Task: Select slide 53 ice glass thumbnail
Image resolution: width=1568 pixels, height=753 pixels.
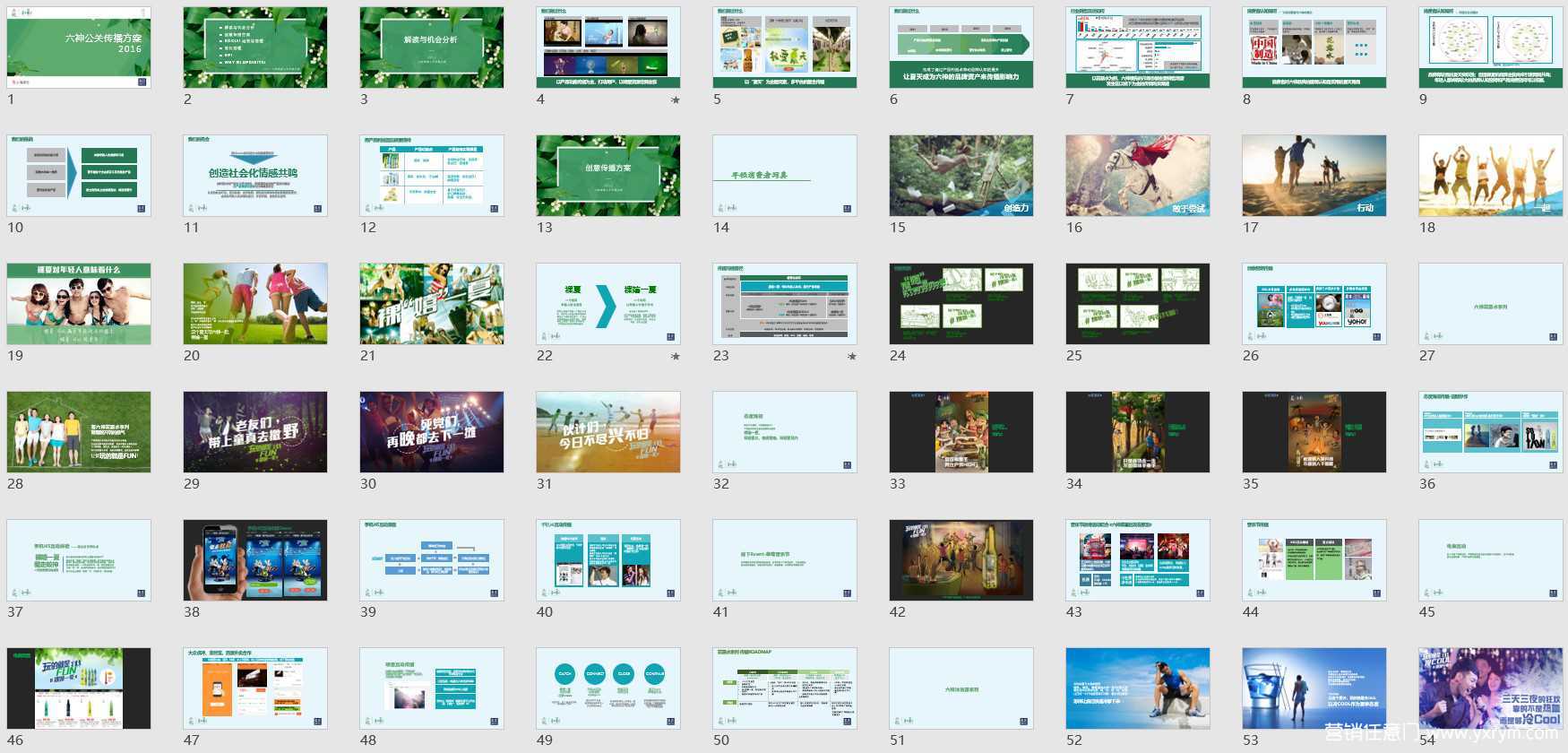Action: [1314, 688]
